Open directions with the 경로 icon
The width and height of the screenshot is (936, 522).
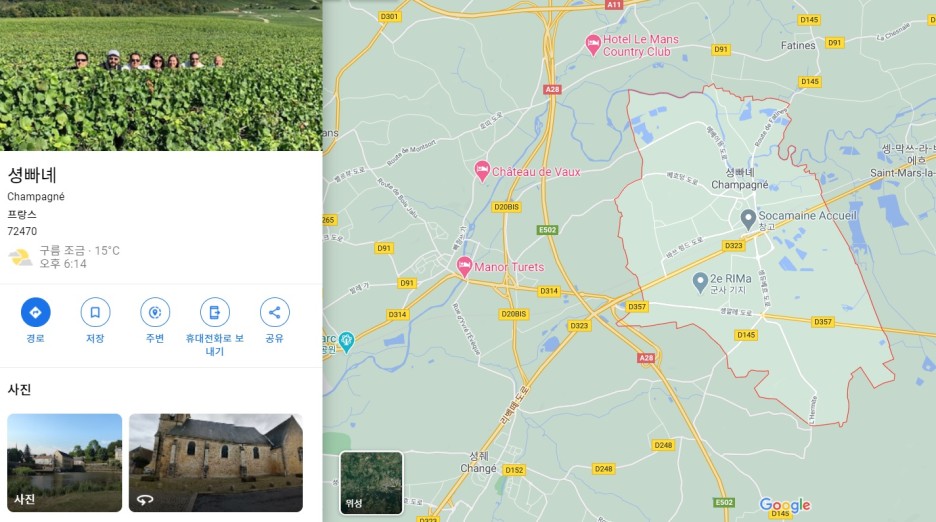click(35, 312)
